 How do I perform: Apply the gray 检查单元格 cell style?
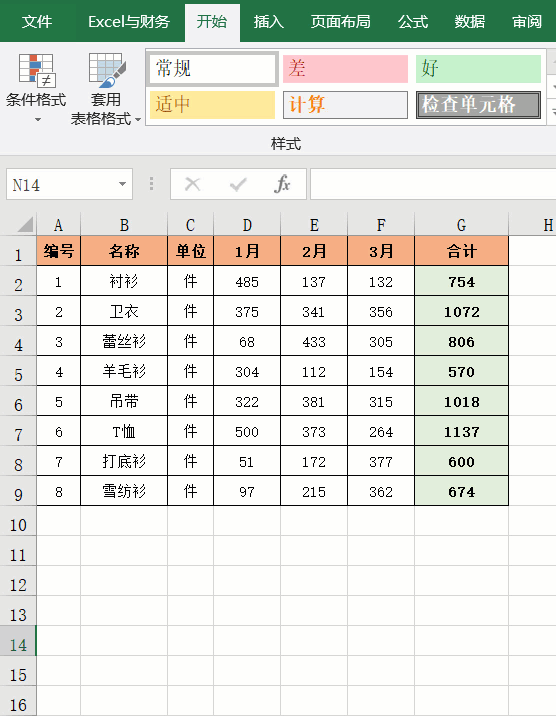click(478, 105)
